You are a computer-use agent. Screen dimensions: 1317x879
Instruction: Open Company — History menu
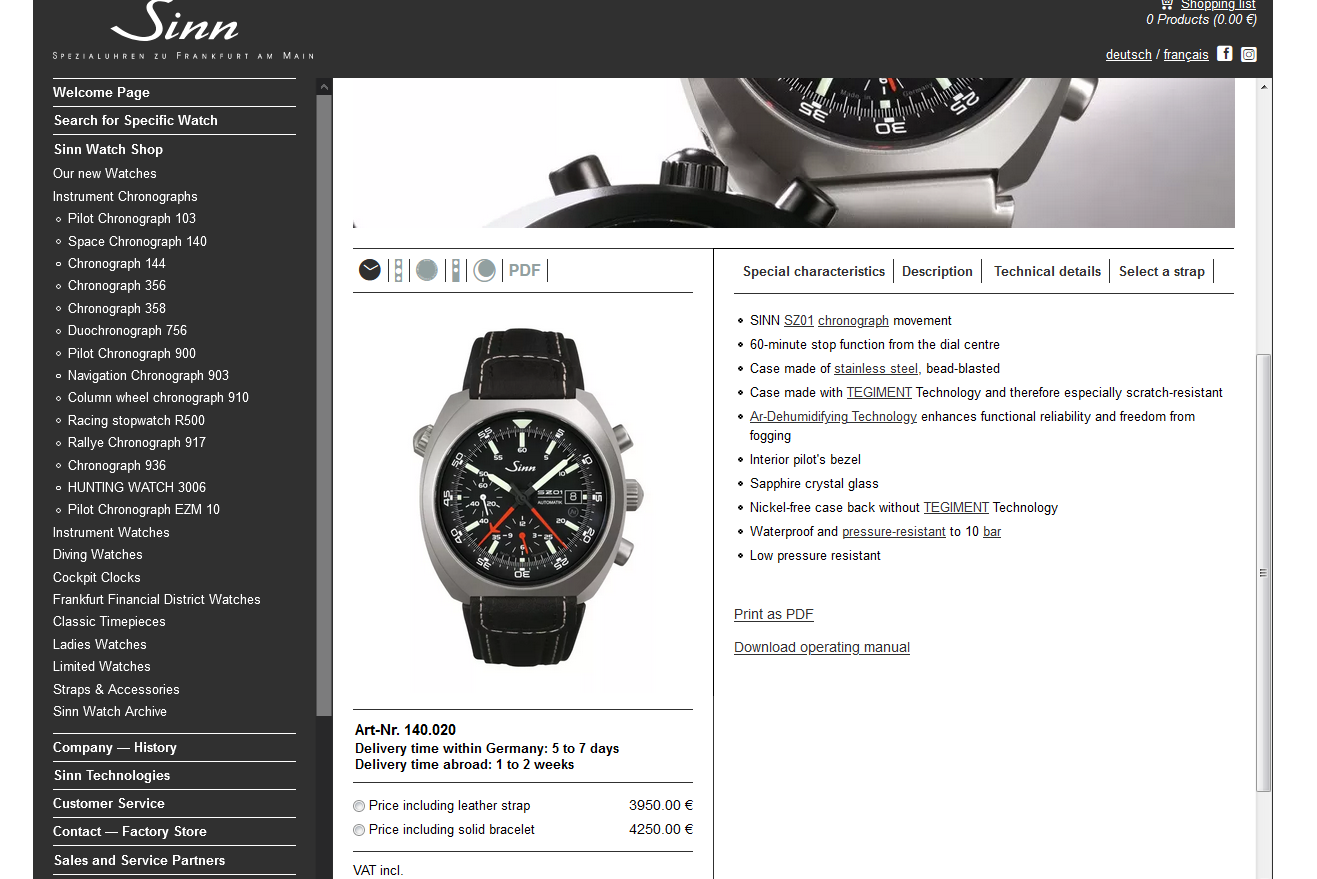[115, 747]
